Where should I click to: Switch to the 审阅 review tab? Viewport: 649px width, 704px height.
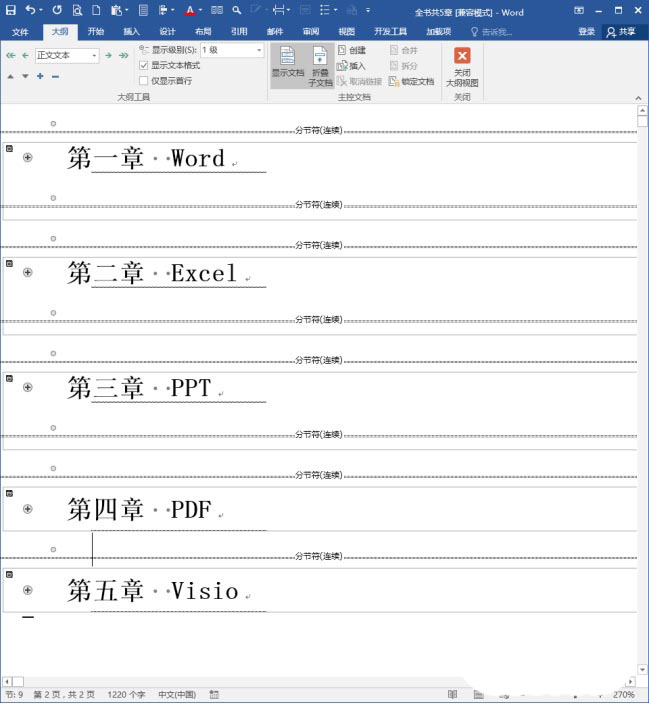(311, 31)
